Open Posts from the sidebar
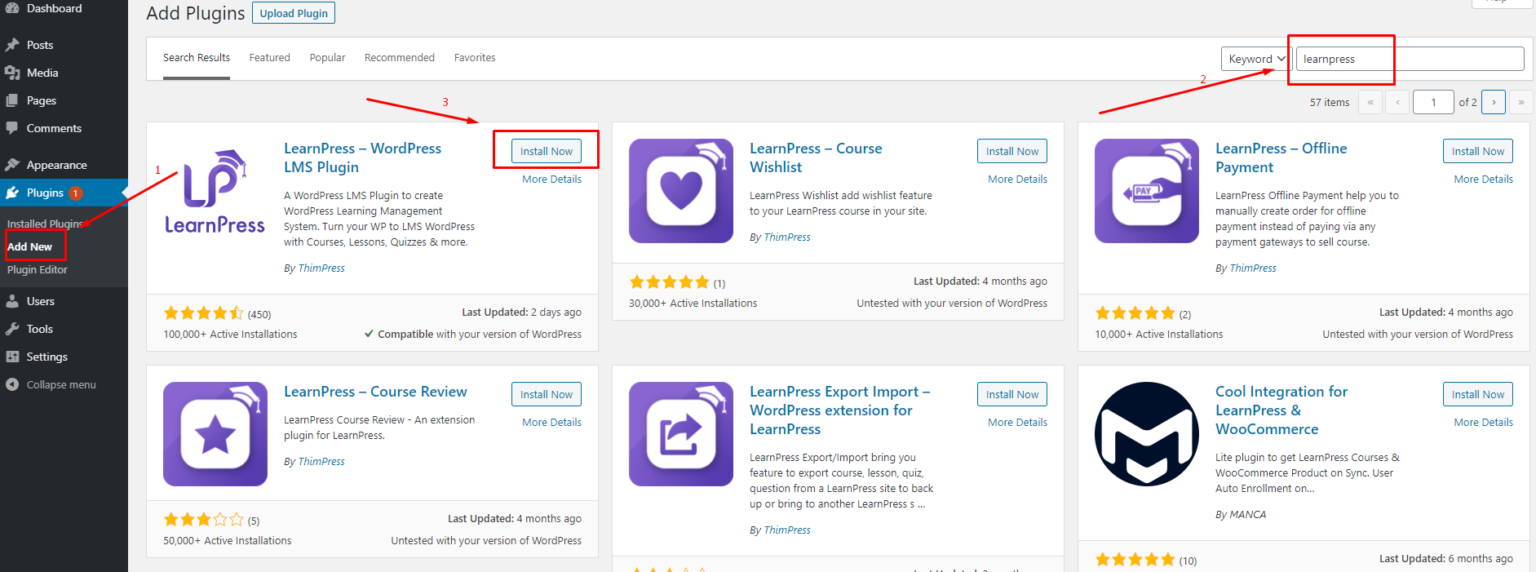Viewport: 1536px width, 572px height. (x=40, y=45)
